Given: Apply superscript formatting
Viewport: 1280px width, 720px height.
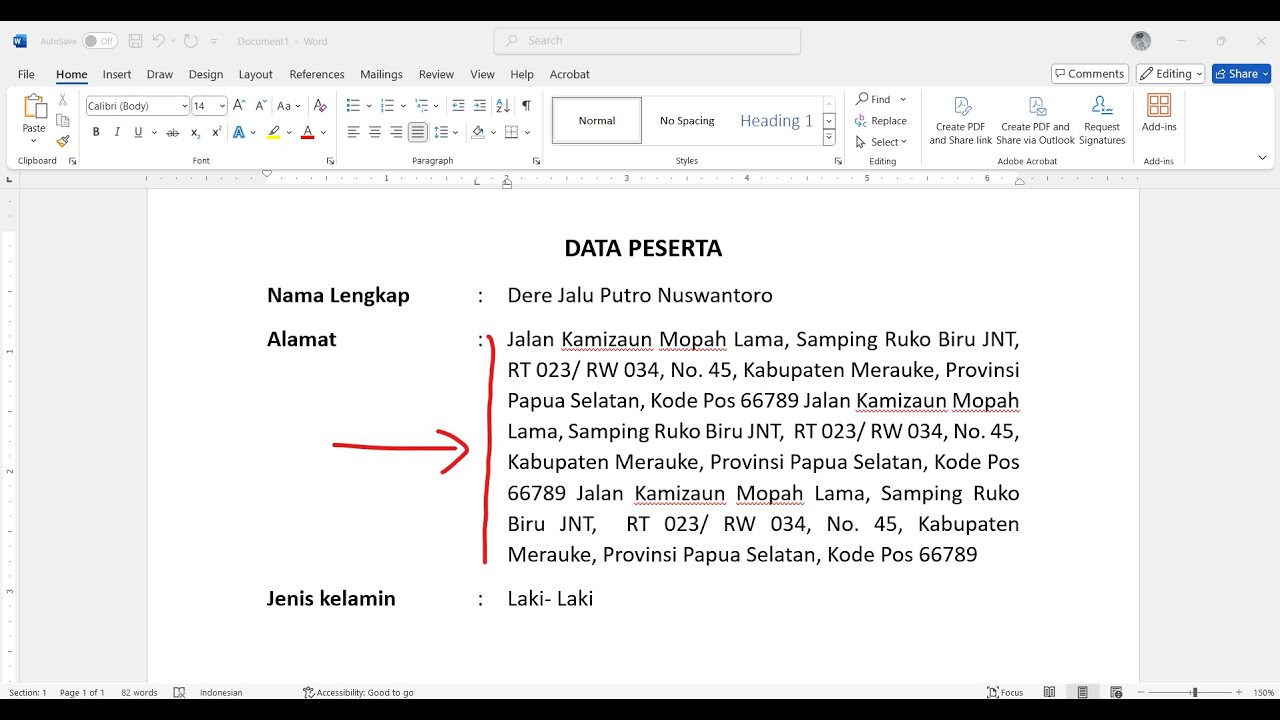Looking at the screenshot, I should (216, 132).
